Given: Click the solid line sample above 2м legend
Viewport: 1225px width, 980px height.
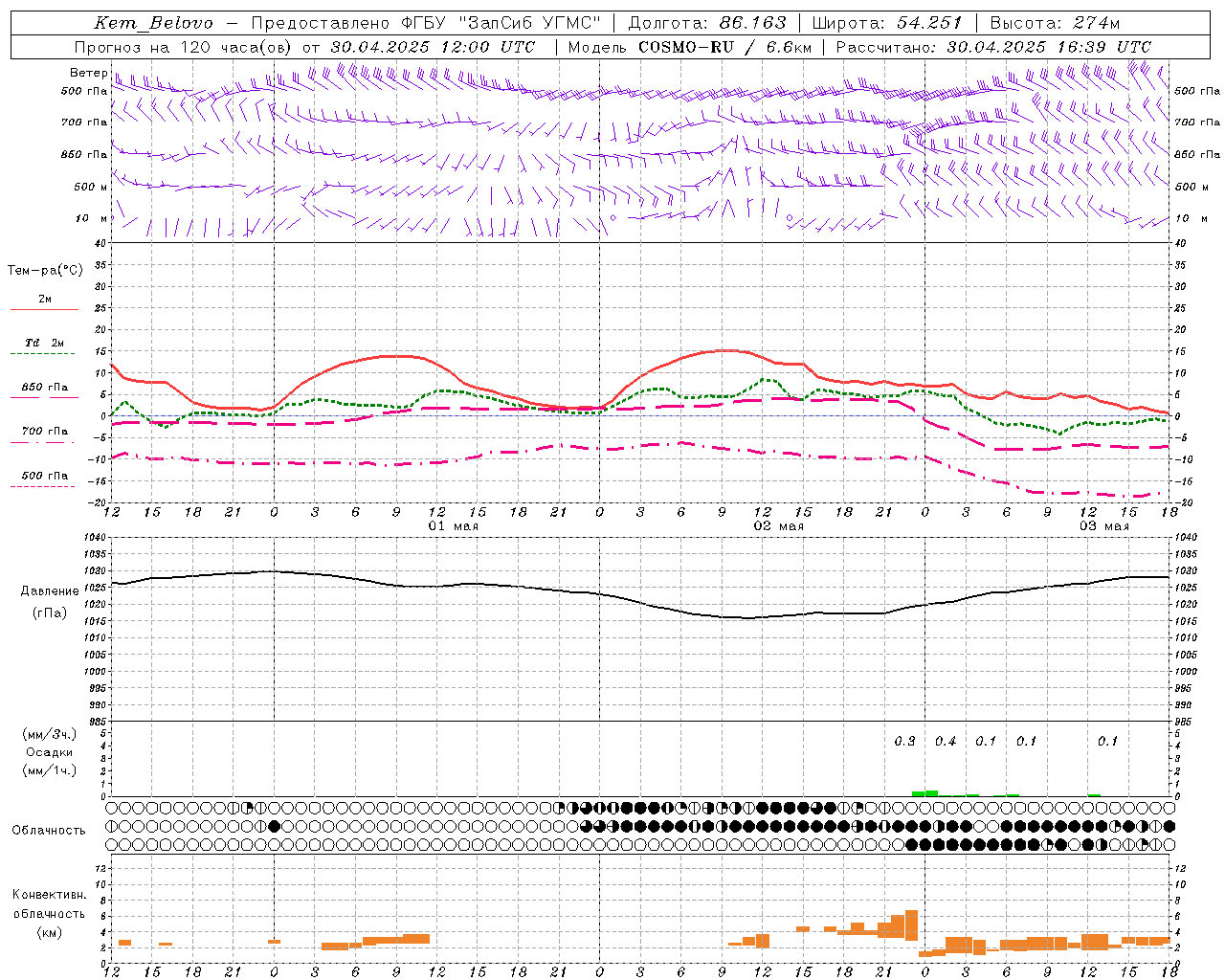Looking at the screenshot, I should point(44,309).
